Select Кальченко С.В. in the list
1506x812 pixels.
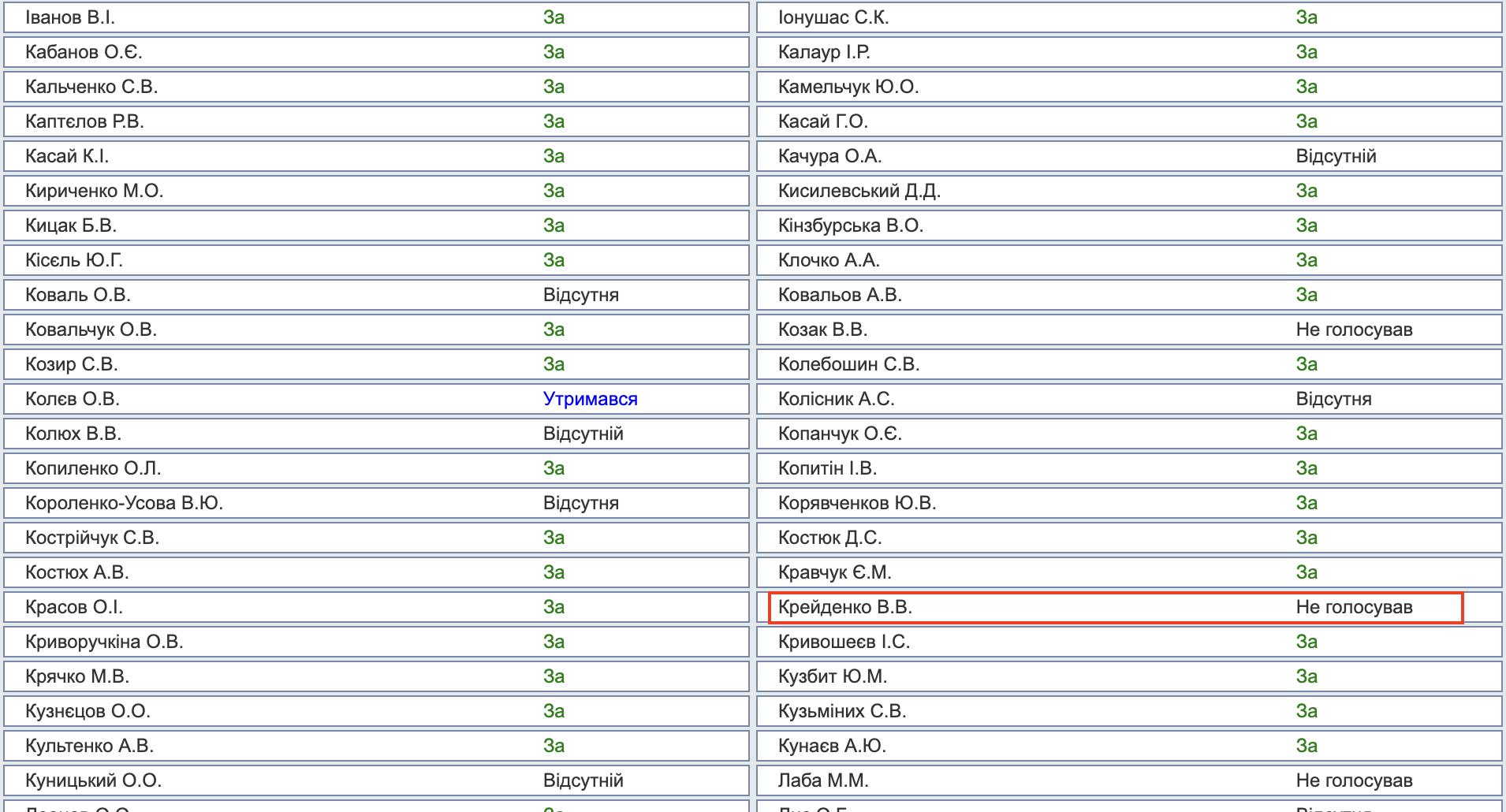(91, 87)
